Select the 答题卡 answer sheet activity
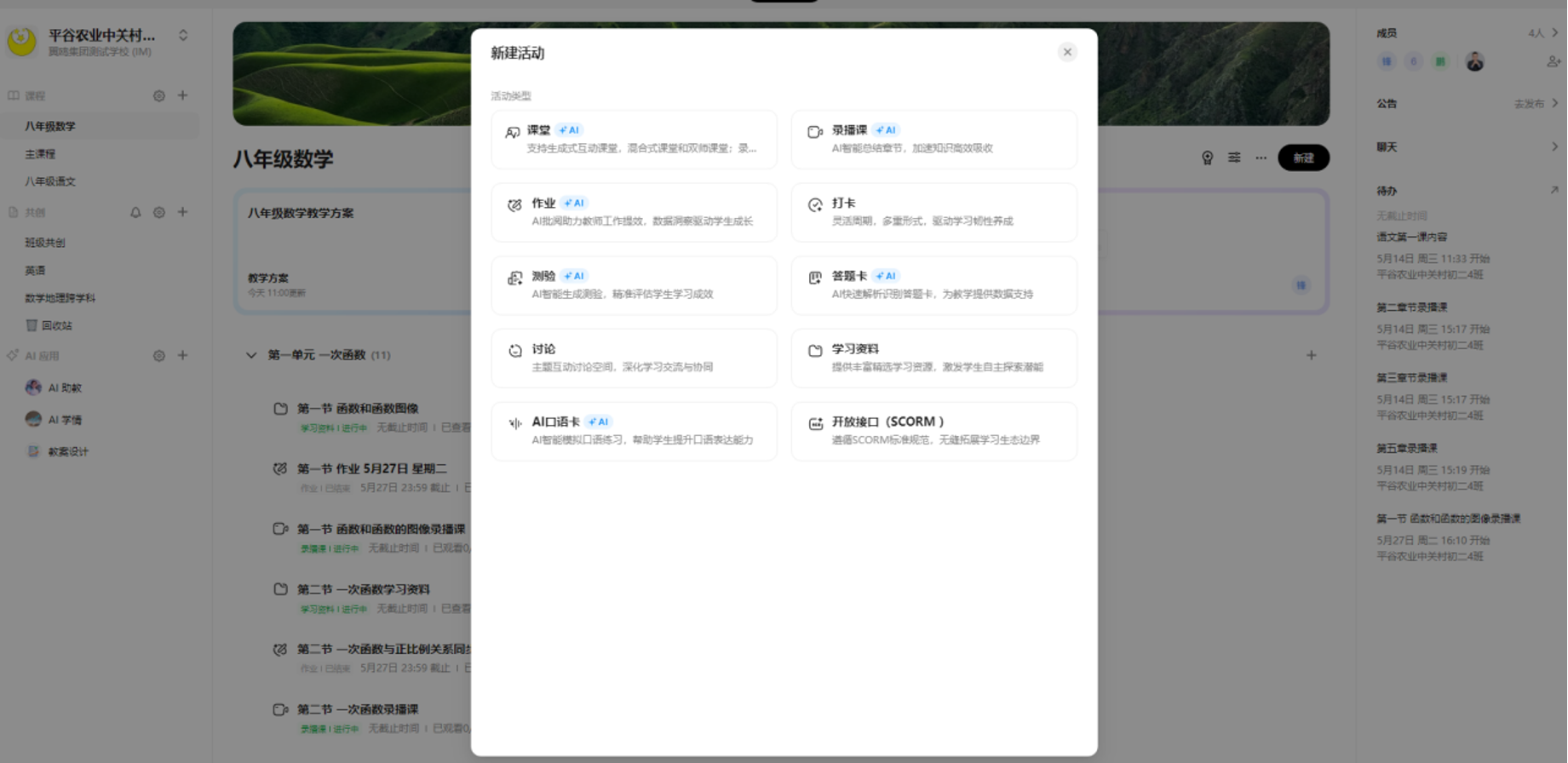Screen dimensions: 1568x763 pyautogui.click(x=933, y=285)
